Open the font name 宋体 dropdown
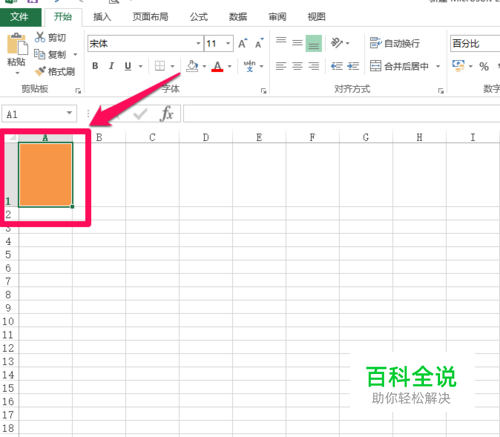The height and width of the screenshot is (437, 500). (198, 43)
